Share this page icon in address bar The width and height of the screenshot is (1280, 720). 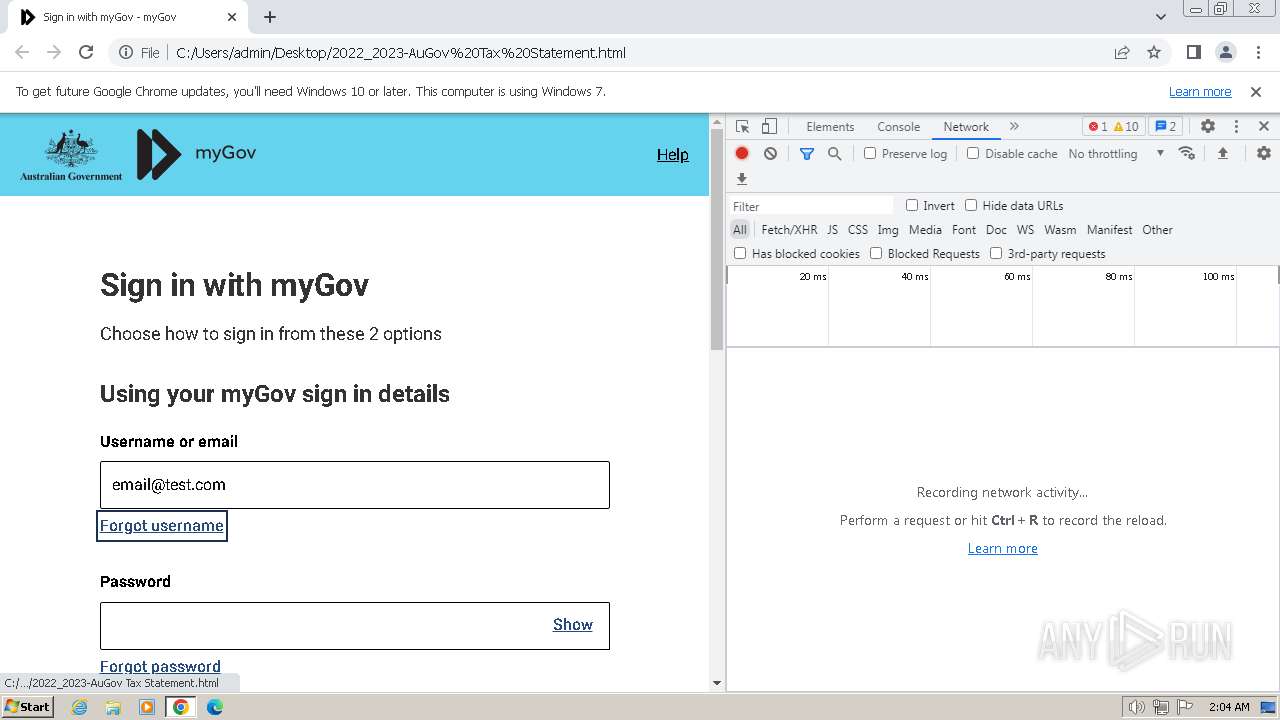click(1122, 53)
